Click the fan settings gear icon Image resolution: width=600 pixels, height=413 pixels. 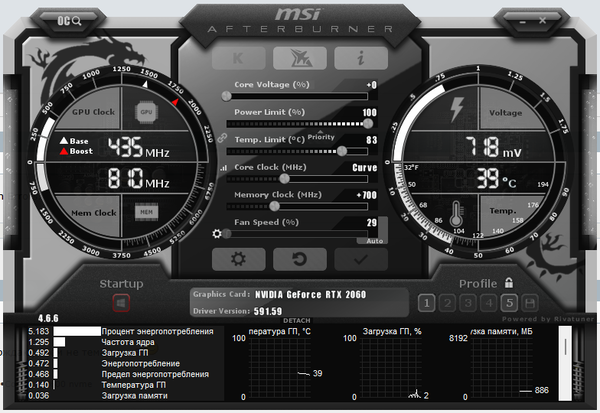click(217, 233)
